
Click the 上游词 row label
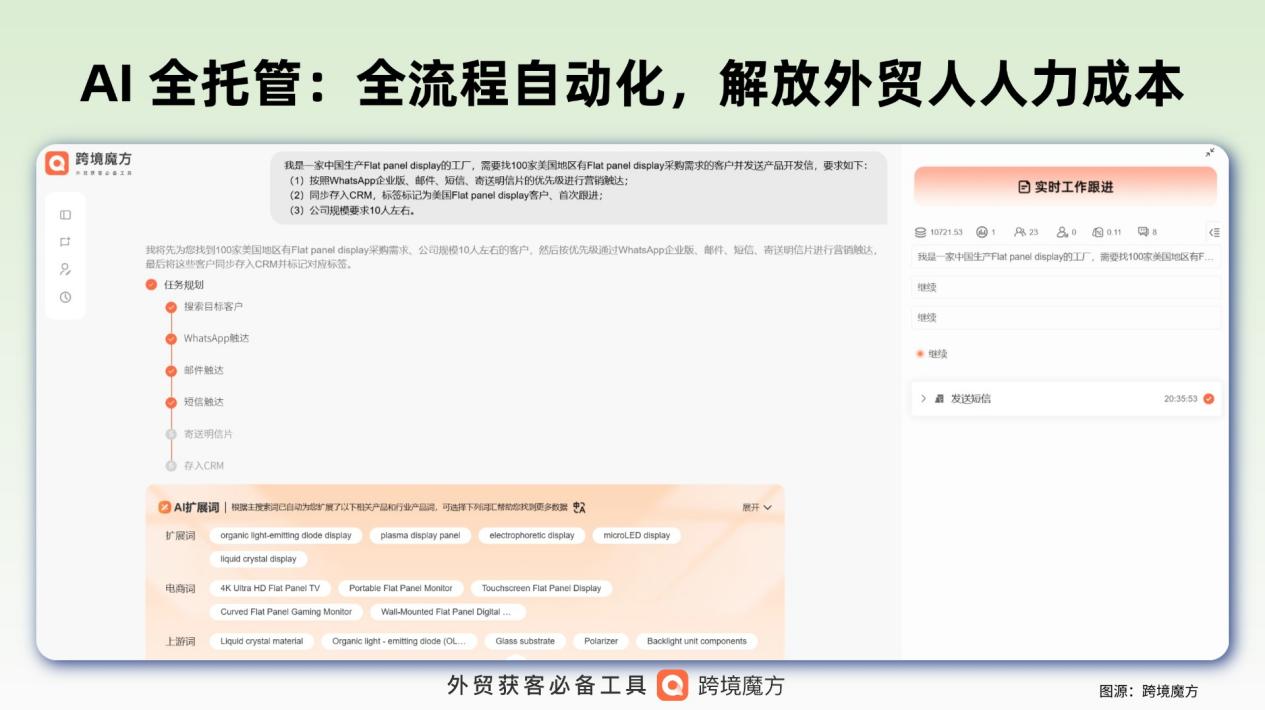point(180,642)
